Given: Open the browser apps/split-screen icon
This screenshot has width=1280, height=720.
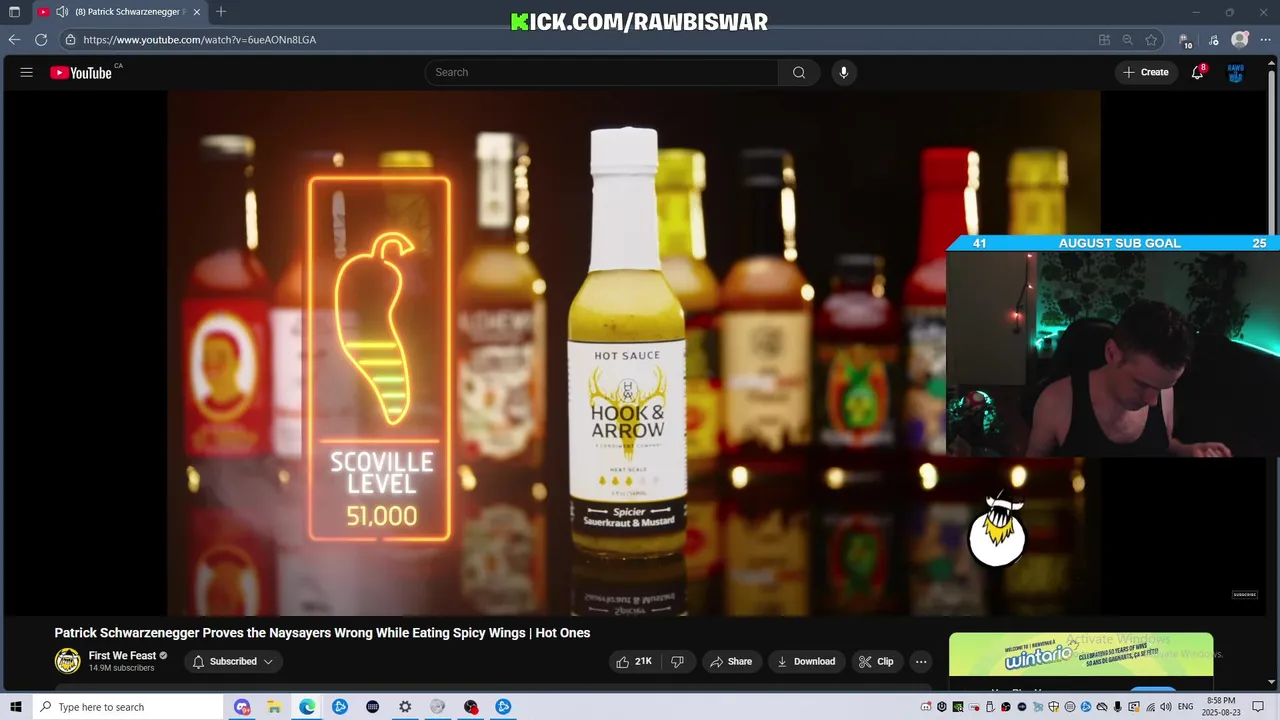Looking at the screenshot, I should [1104, 40].
